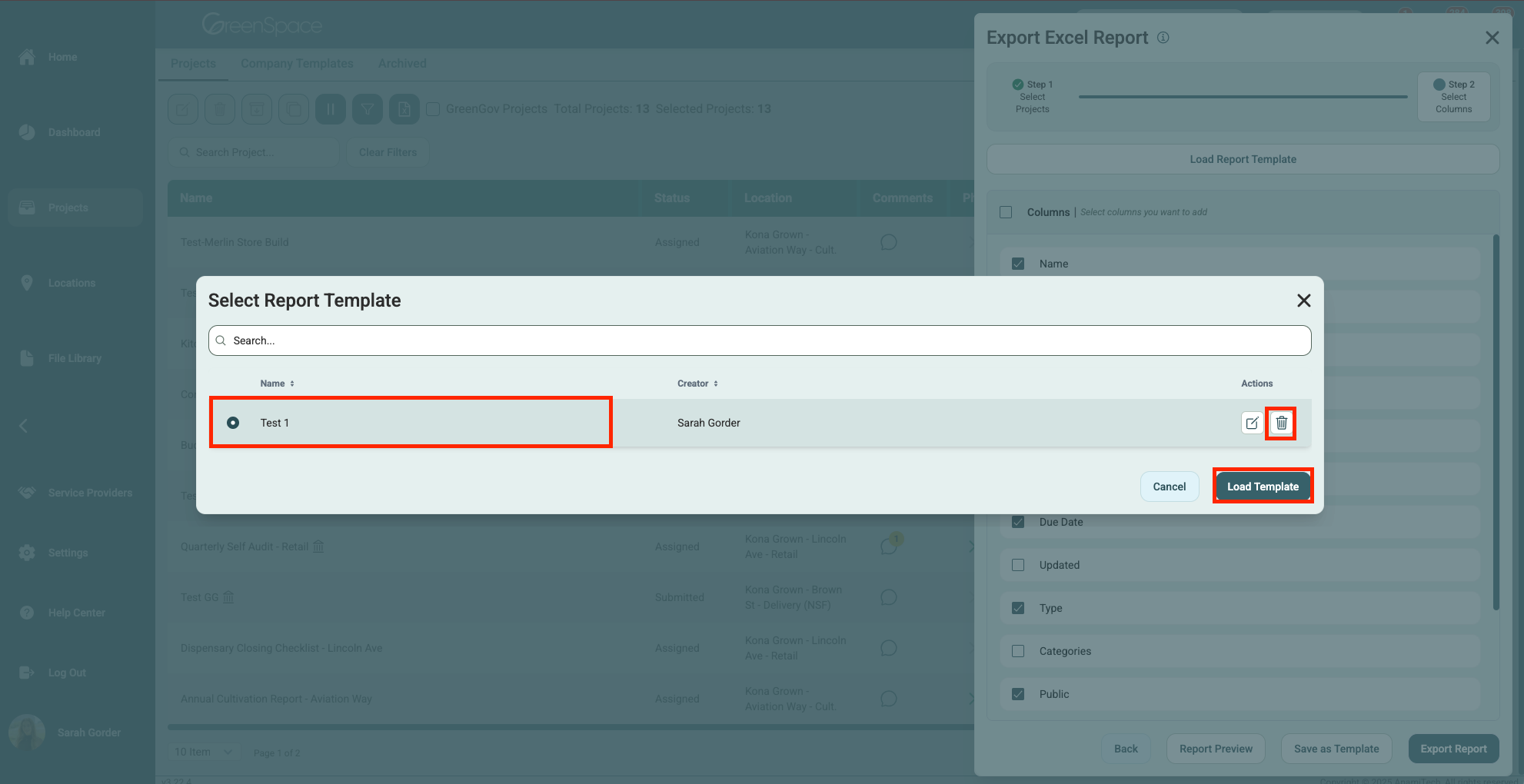Click the archive project toolbar icon
The width and height of the screenshot is (1524, 784).
point(257,109)
